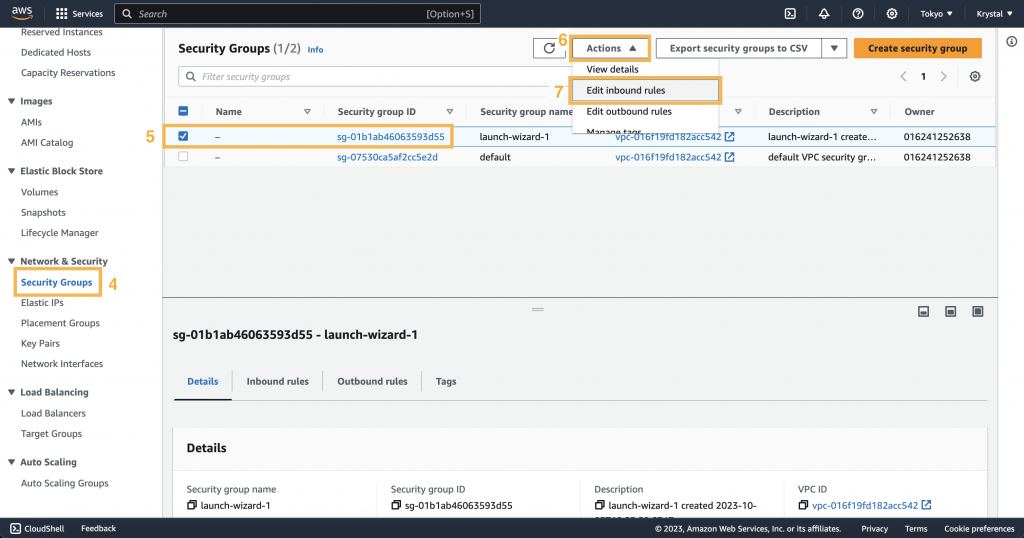This screenshot has height=538, width=1024.
Task: Open table preferences gear icon
Action: click(x=975, y=76)
